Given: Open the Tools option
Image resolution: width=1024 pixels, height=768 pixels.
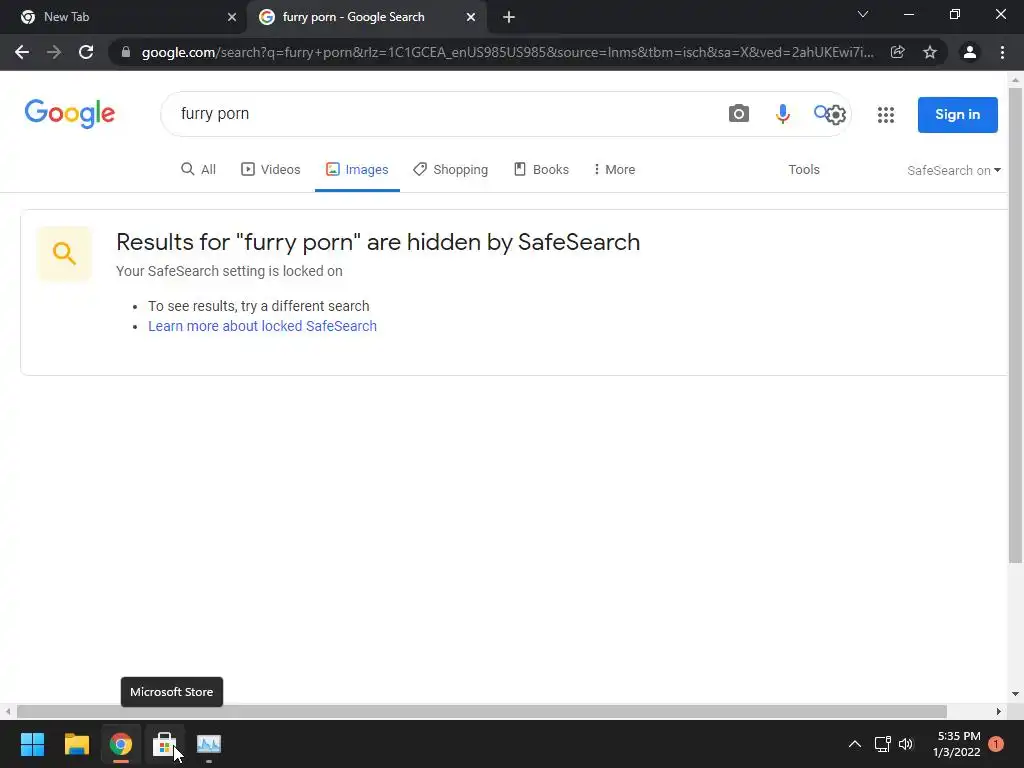Looking at the screenshot, I should [804, 170].
